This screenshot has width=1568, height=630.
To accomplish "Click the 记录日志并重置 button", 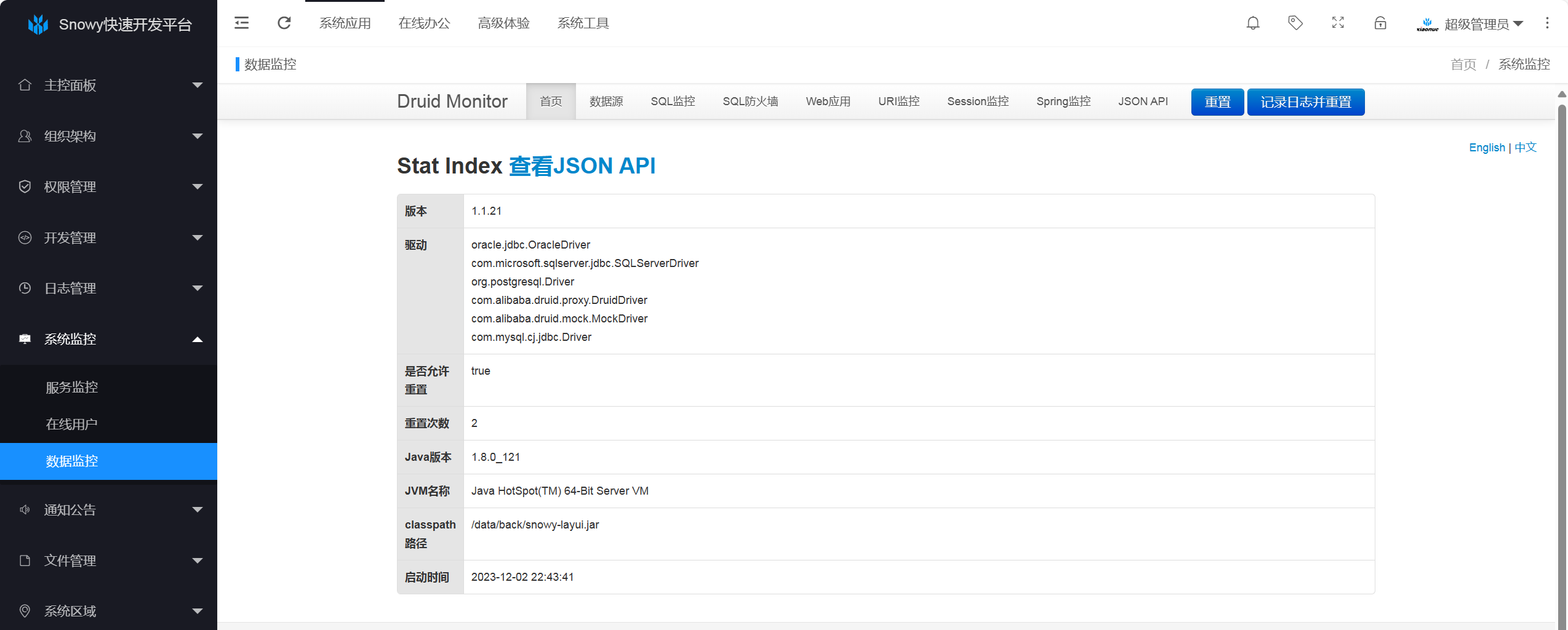I will [1306, 102].
